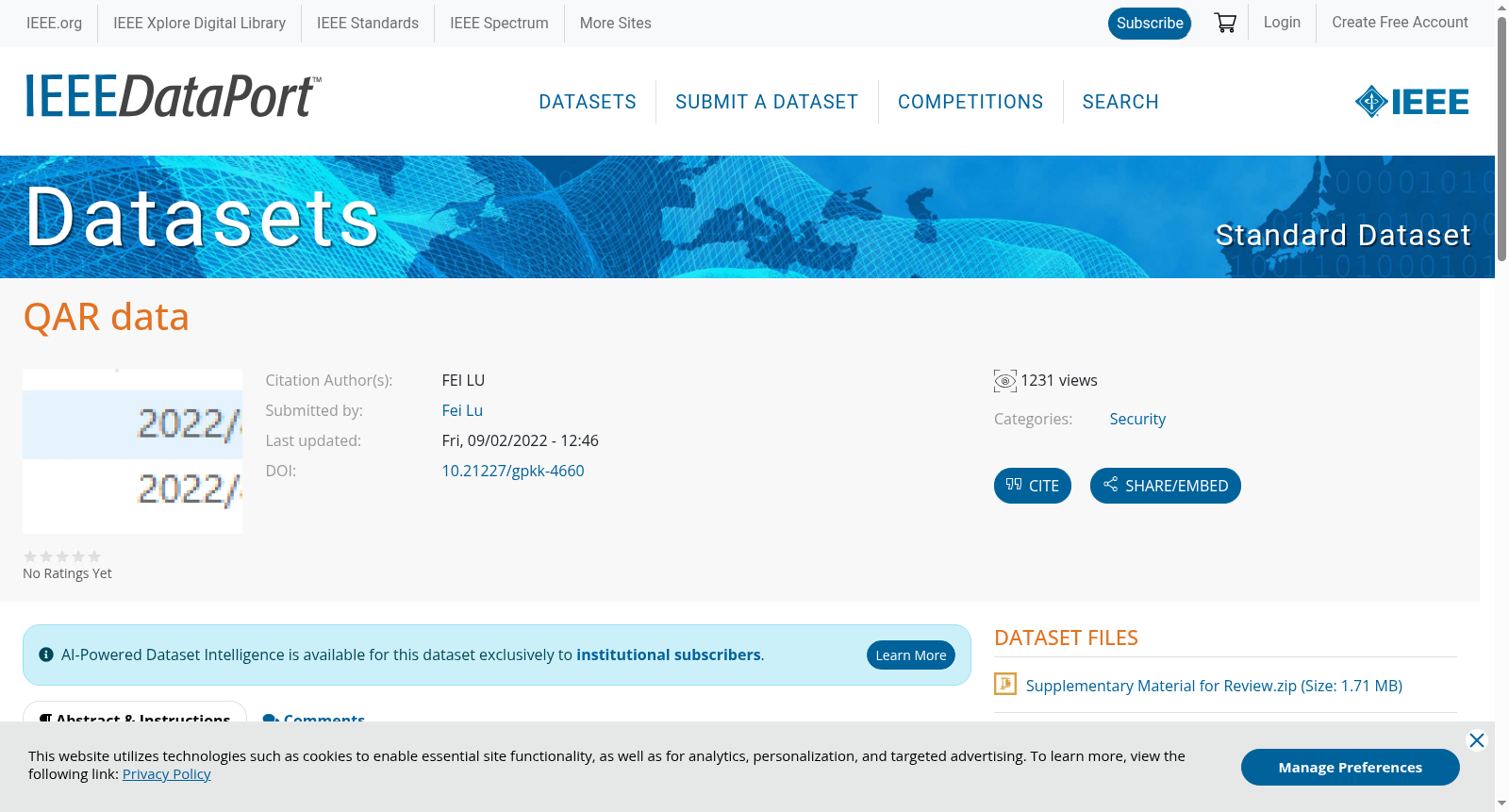Click the IEEE DataPort logo
The width and height of the screenshot is (1509, 812).
(173, 97)
